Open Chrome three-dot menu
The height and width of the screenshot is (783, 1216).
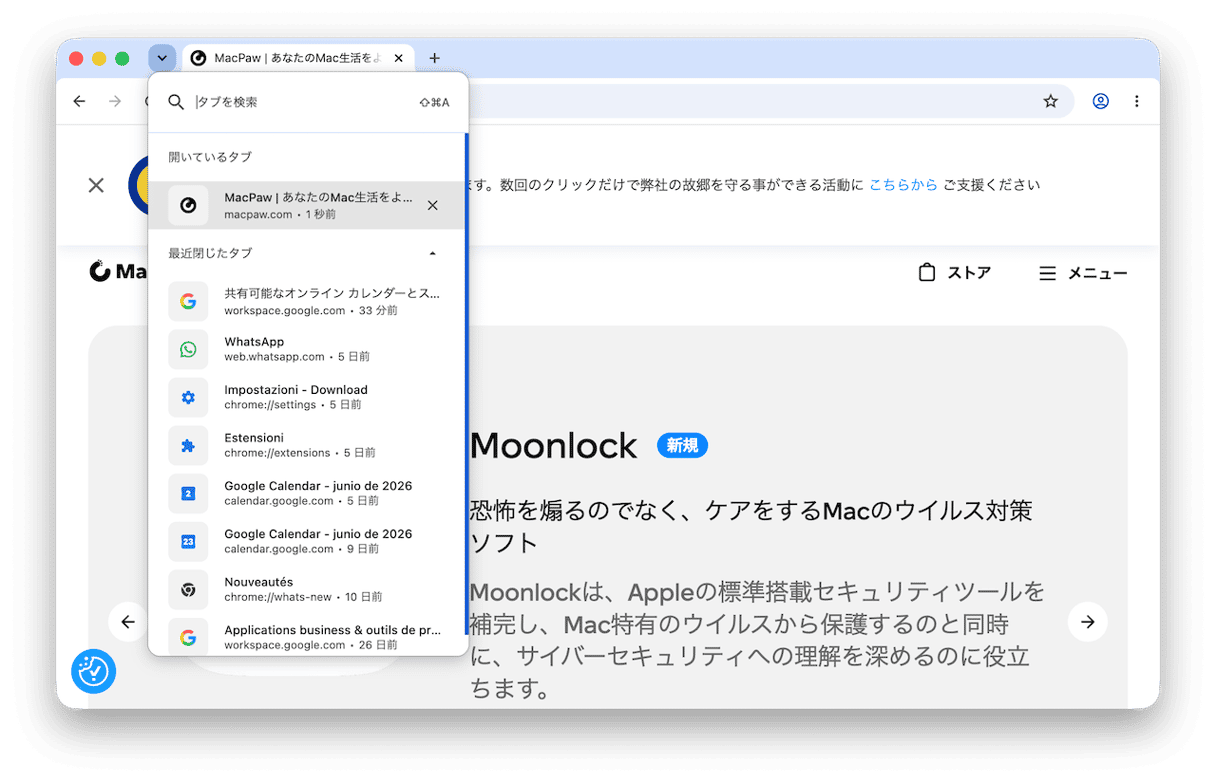1137,101
